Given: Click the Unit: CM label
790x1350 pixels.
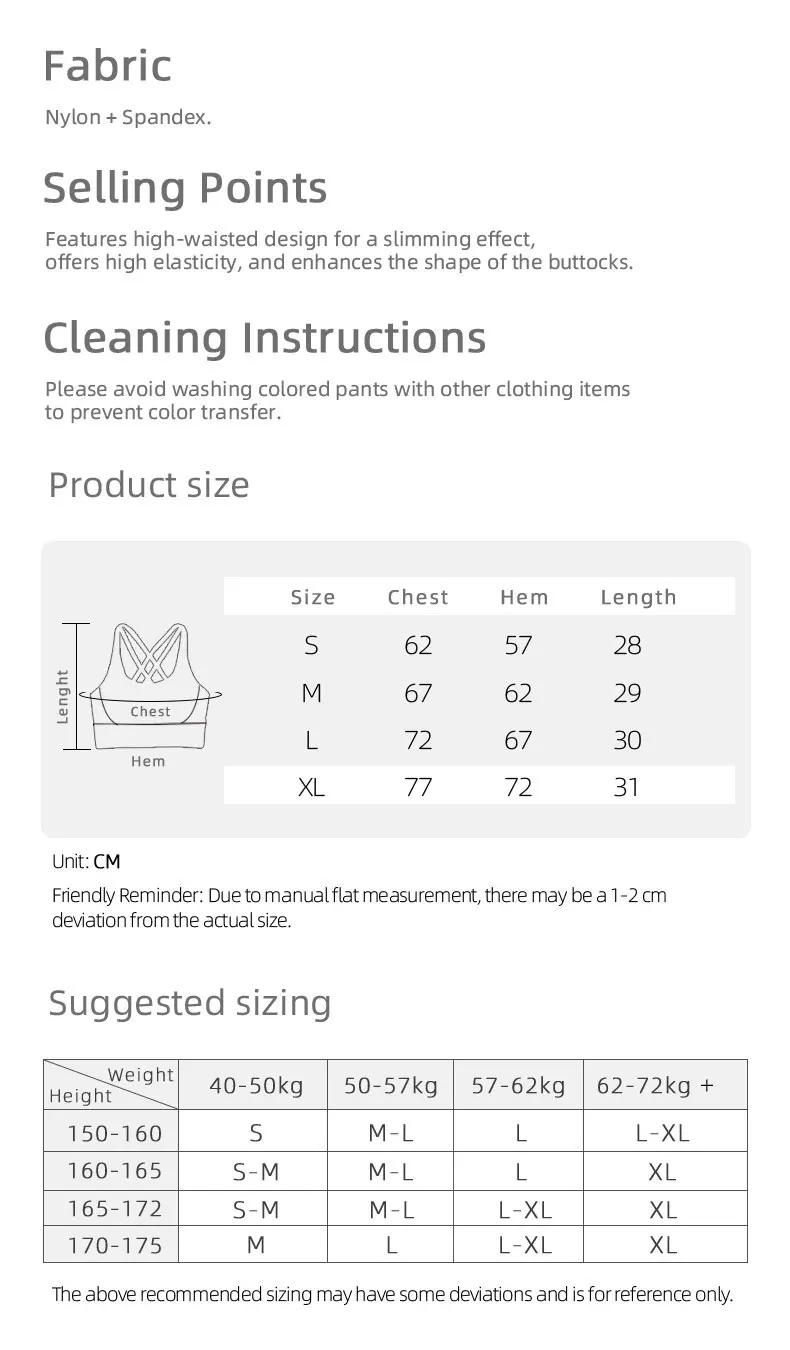Looking at the screenshot, I should [x=86, y=861].
